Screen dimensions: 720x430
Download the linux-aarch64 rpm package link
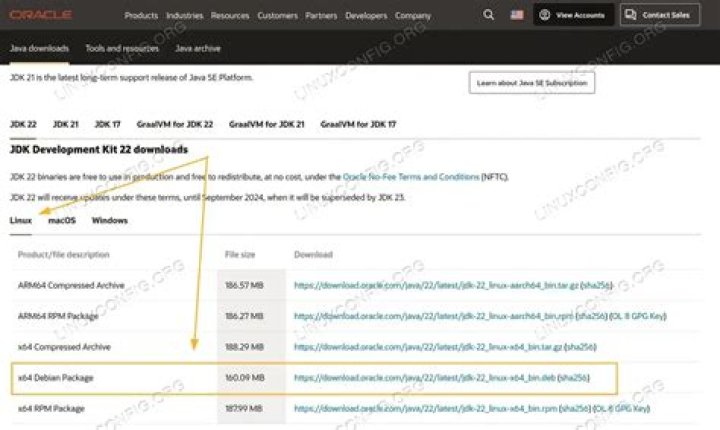434,316
